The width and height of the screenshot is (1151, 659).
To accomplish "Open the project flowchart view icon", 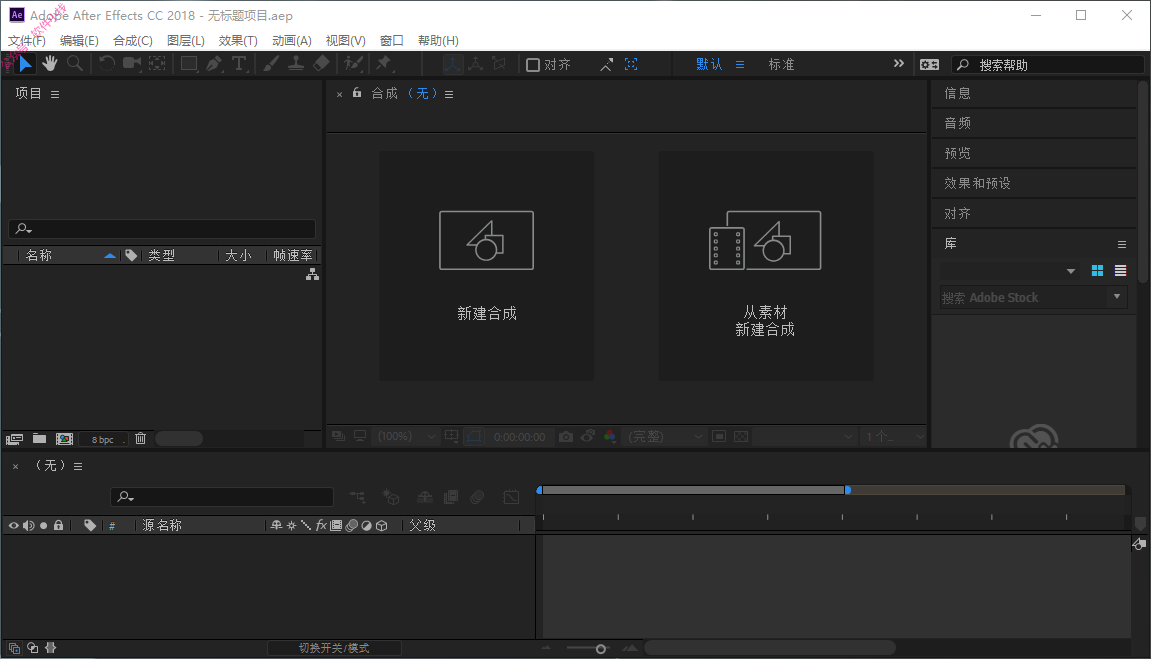I will pos(313,274).
